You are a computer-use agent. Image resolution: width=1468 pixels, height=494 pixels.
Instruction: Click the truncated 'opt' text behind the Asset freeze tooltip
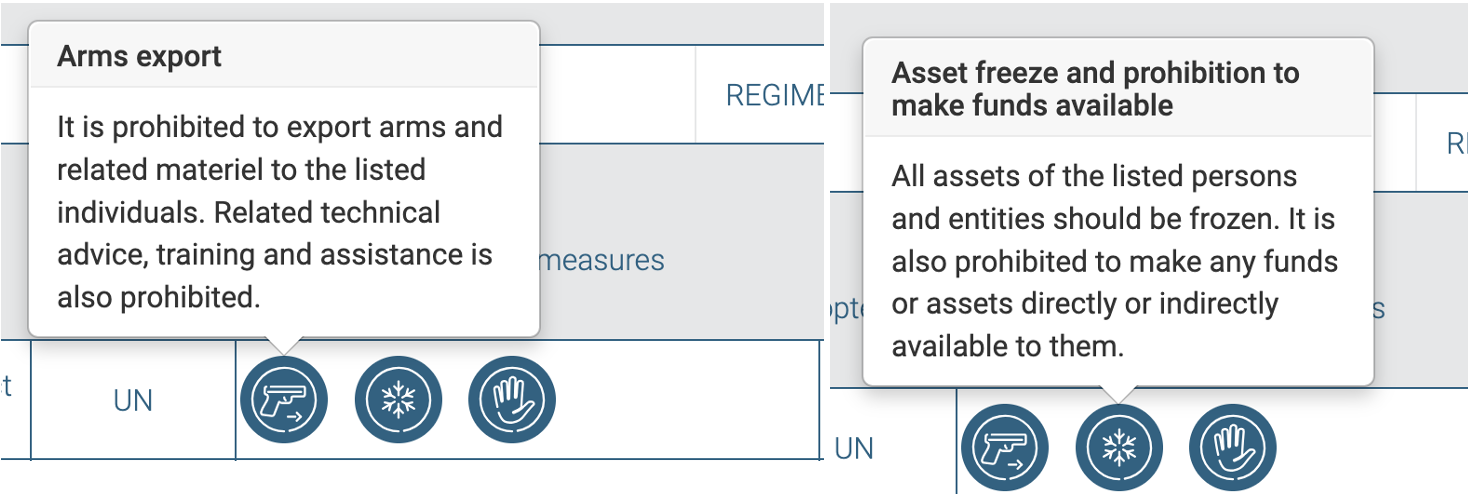847,309
